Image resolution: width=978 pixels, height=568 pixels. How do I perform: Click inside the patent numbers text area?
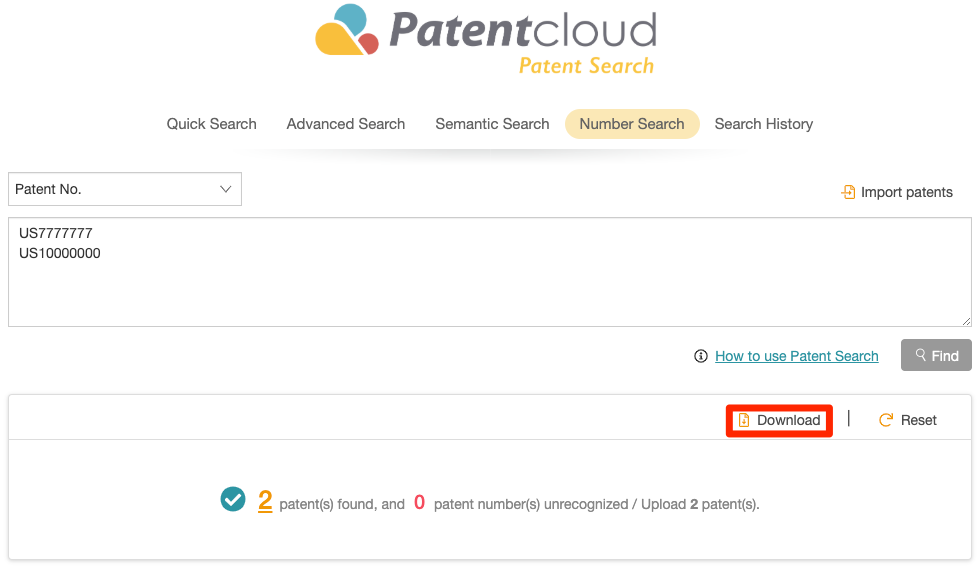coord(490,272)
